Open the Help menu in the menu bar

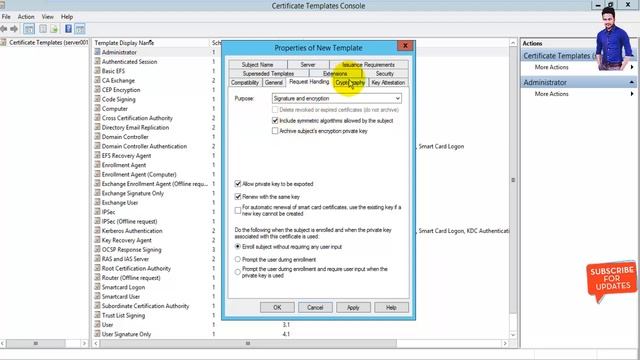[67, 17]
